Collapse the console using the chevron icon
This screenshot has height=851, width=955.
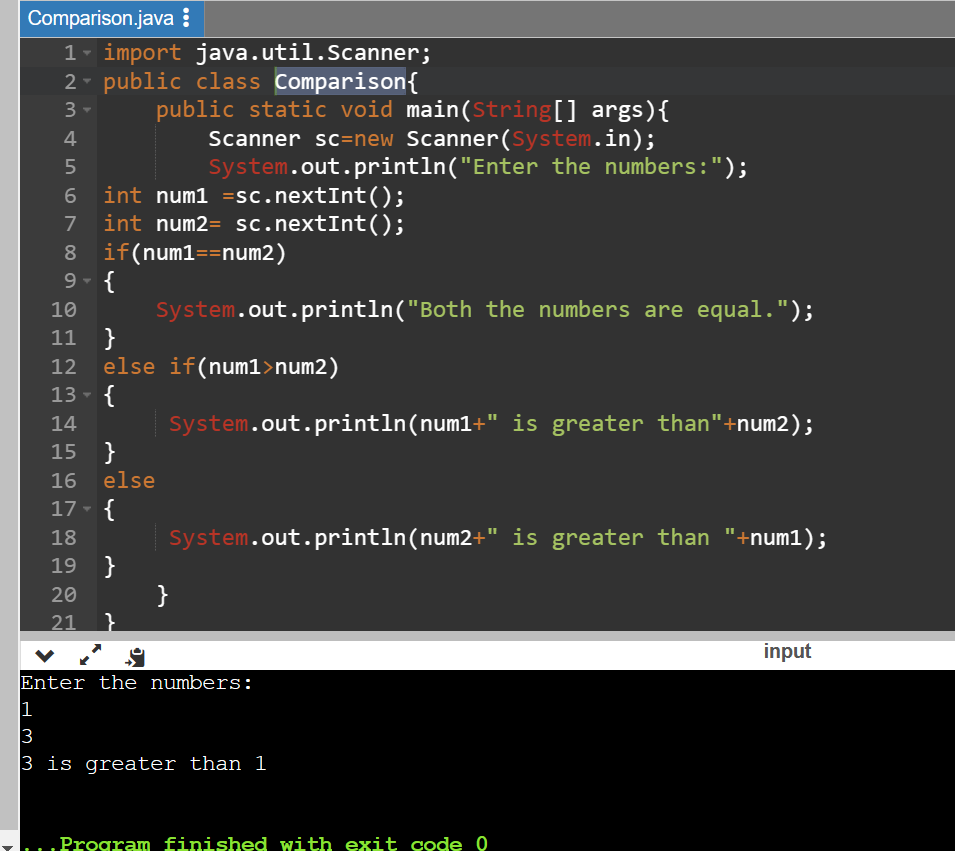(43, 656)
